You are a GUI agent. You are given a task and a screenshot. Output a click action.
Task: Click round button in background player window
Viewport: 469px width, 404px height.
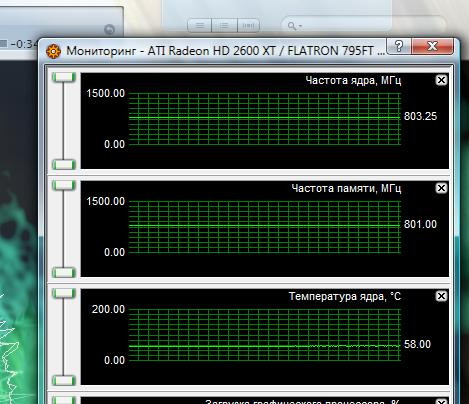coord(110,30)
